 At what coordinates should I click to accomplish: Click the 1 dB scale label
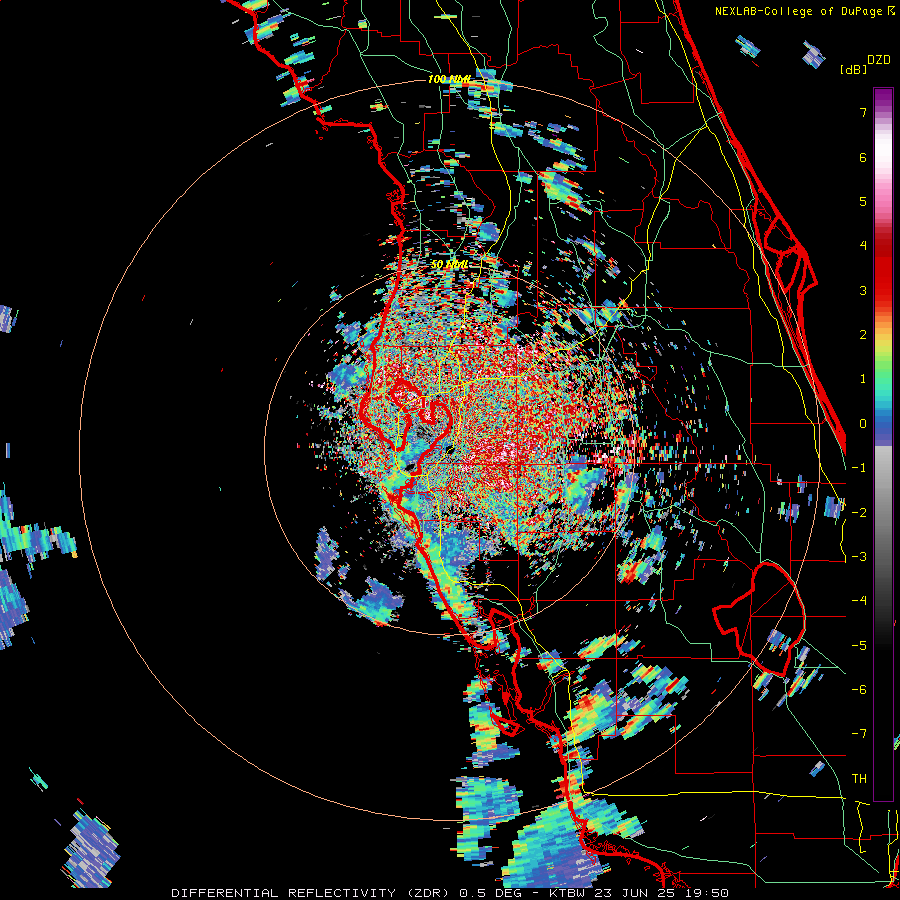863,378
